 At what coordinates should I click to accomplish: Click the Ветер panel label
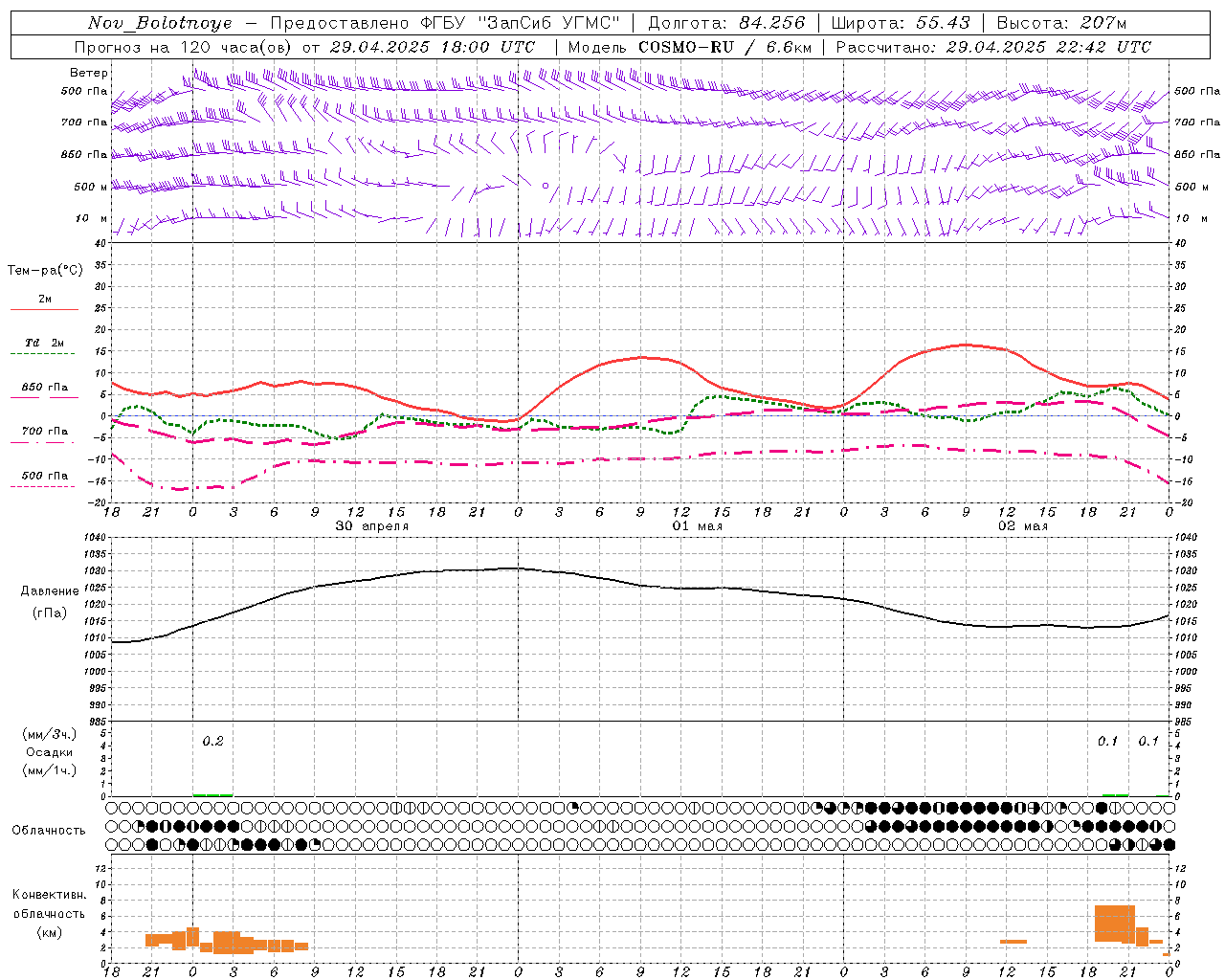tap(88, 73)
